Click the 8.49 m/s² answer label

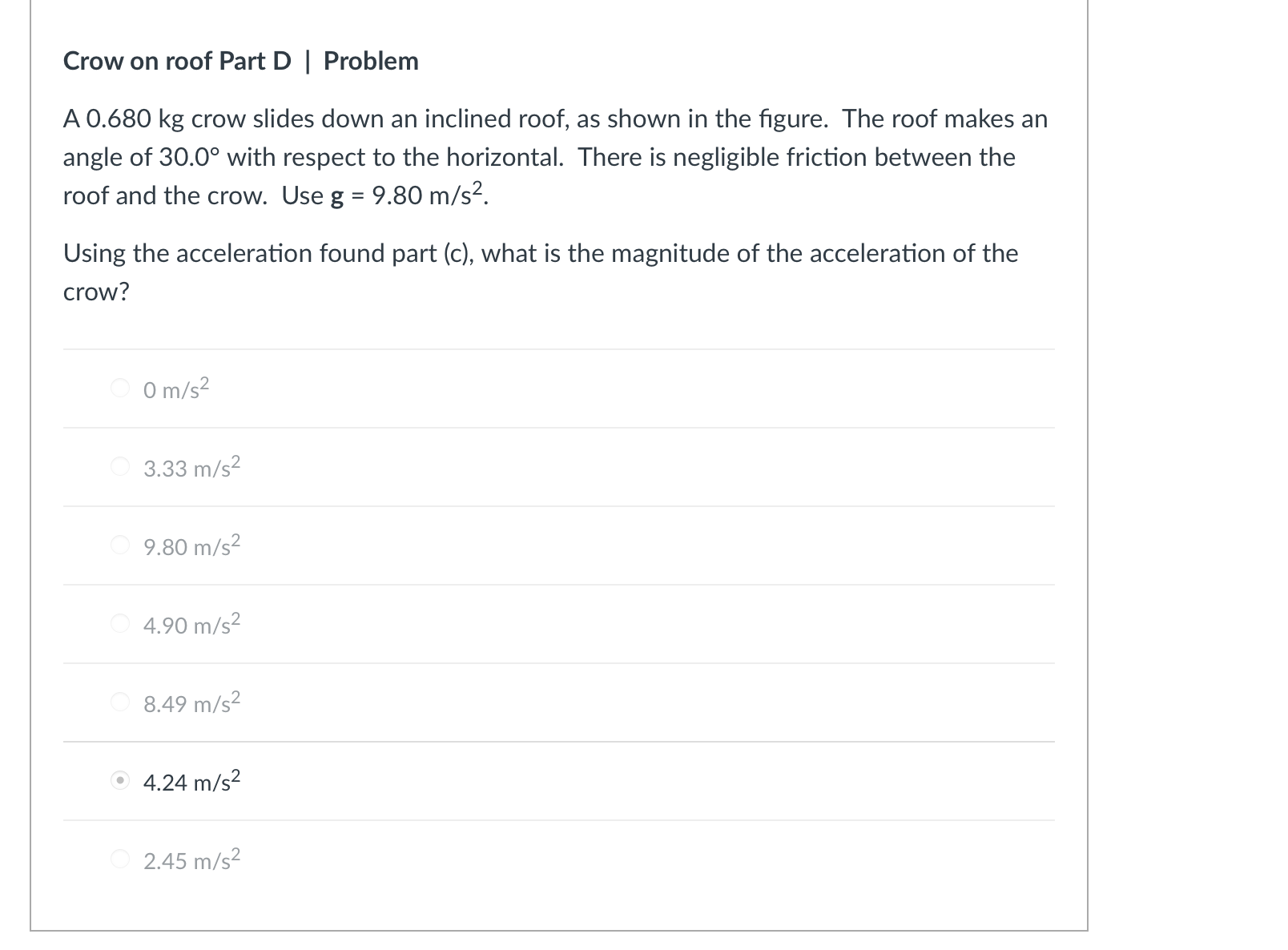click(192, 702)
